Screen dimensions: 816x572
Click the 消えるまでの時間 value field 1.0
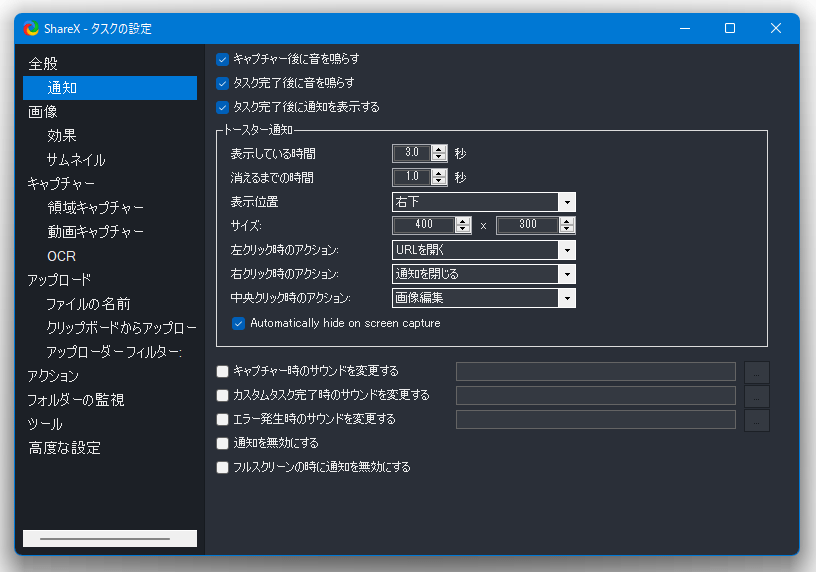[x=412, y=177]
